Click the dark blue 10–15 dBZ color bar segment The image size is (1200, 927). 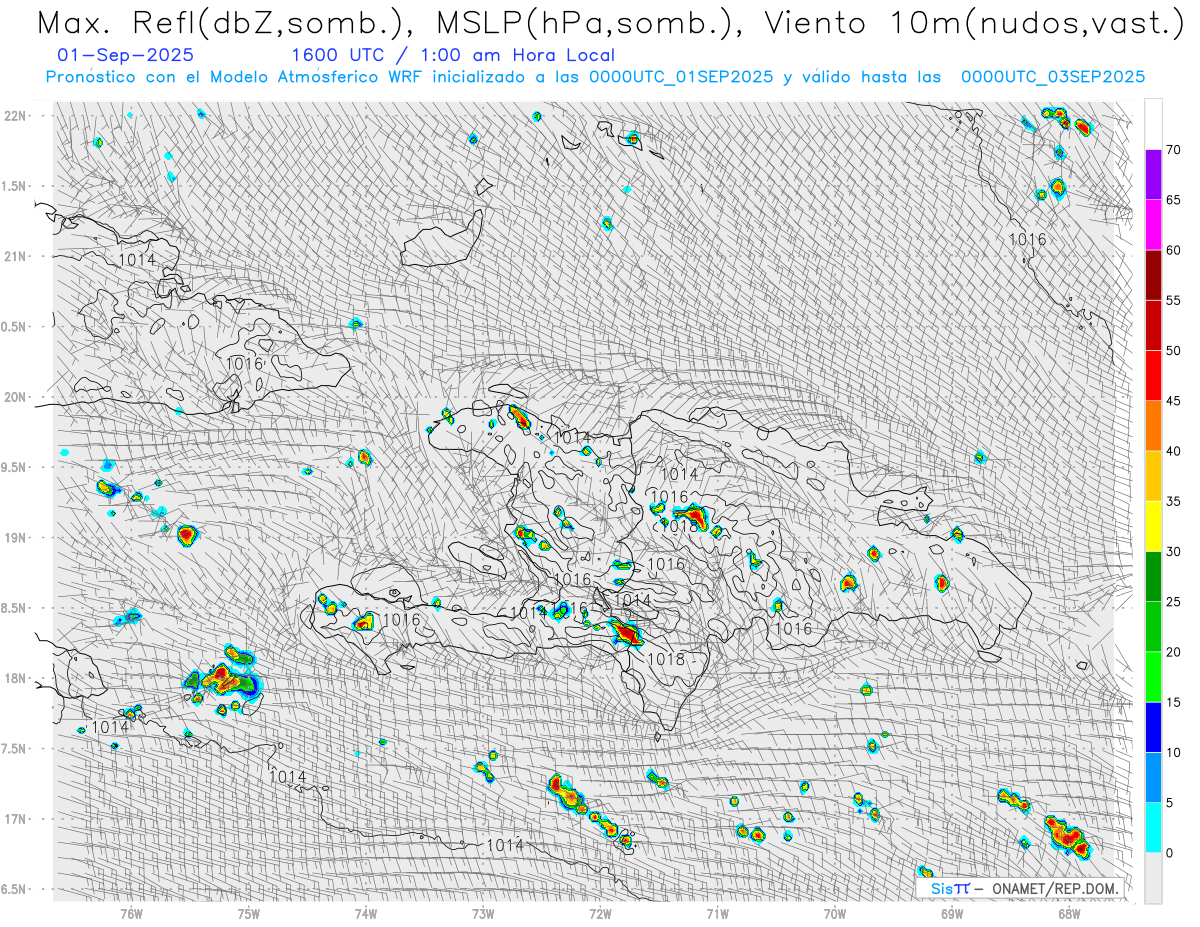coord(1153,727)
